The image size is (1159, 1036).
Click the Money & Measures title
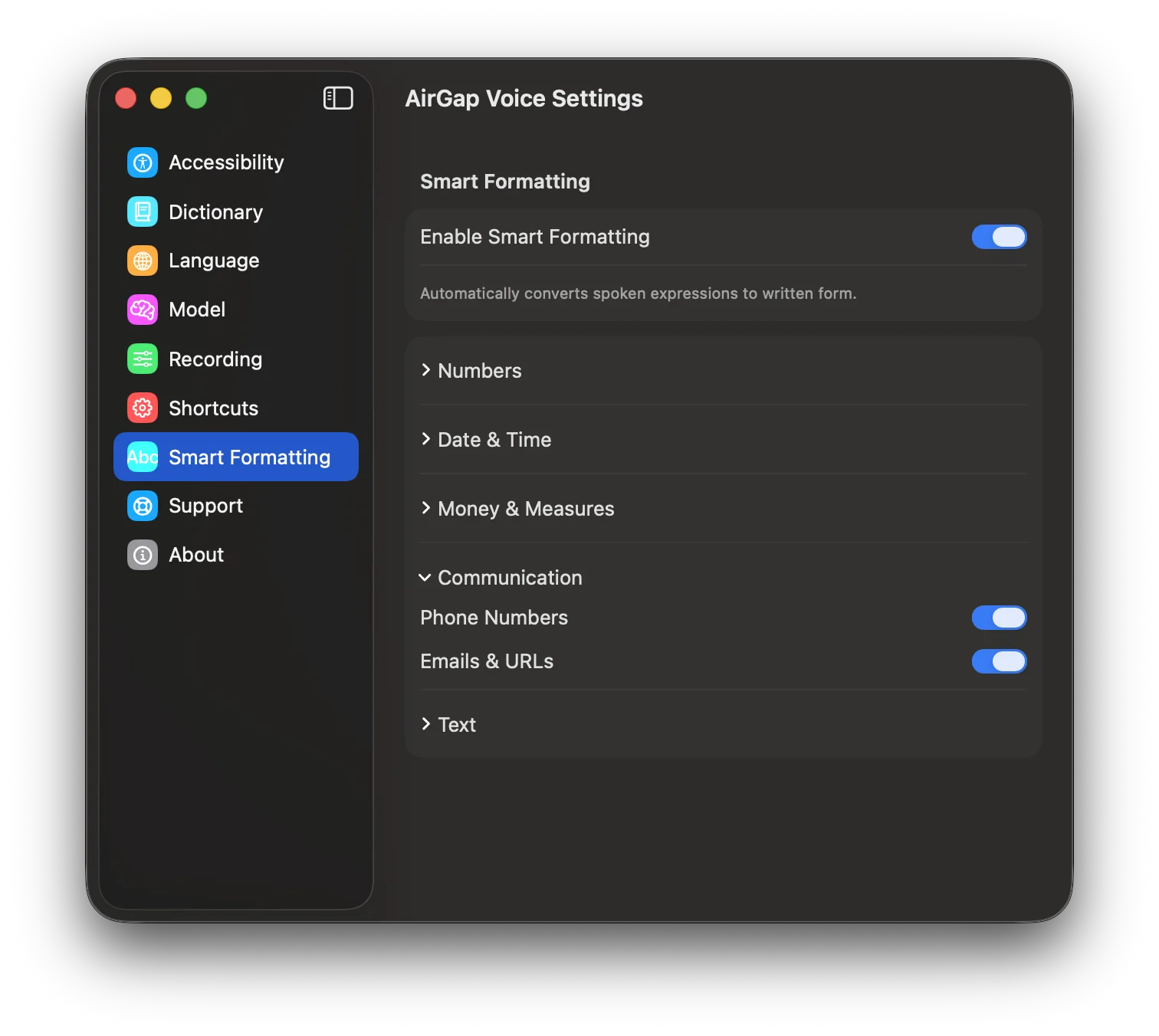coord(526,509)
